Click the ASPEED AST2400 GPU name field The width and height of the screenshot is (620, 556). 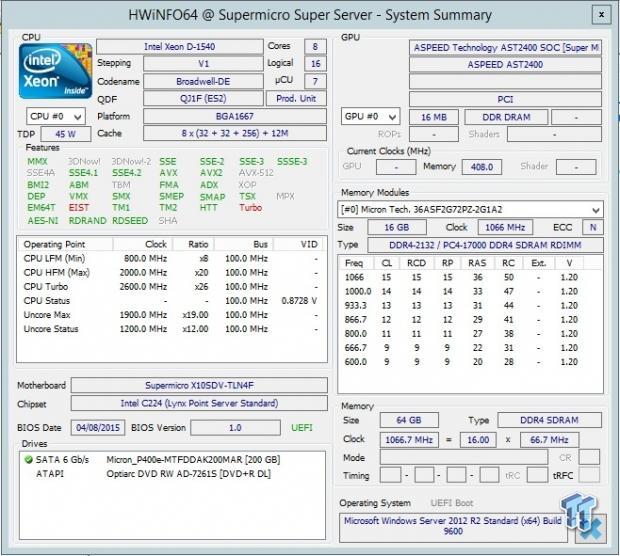click(505, 64)
